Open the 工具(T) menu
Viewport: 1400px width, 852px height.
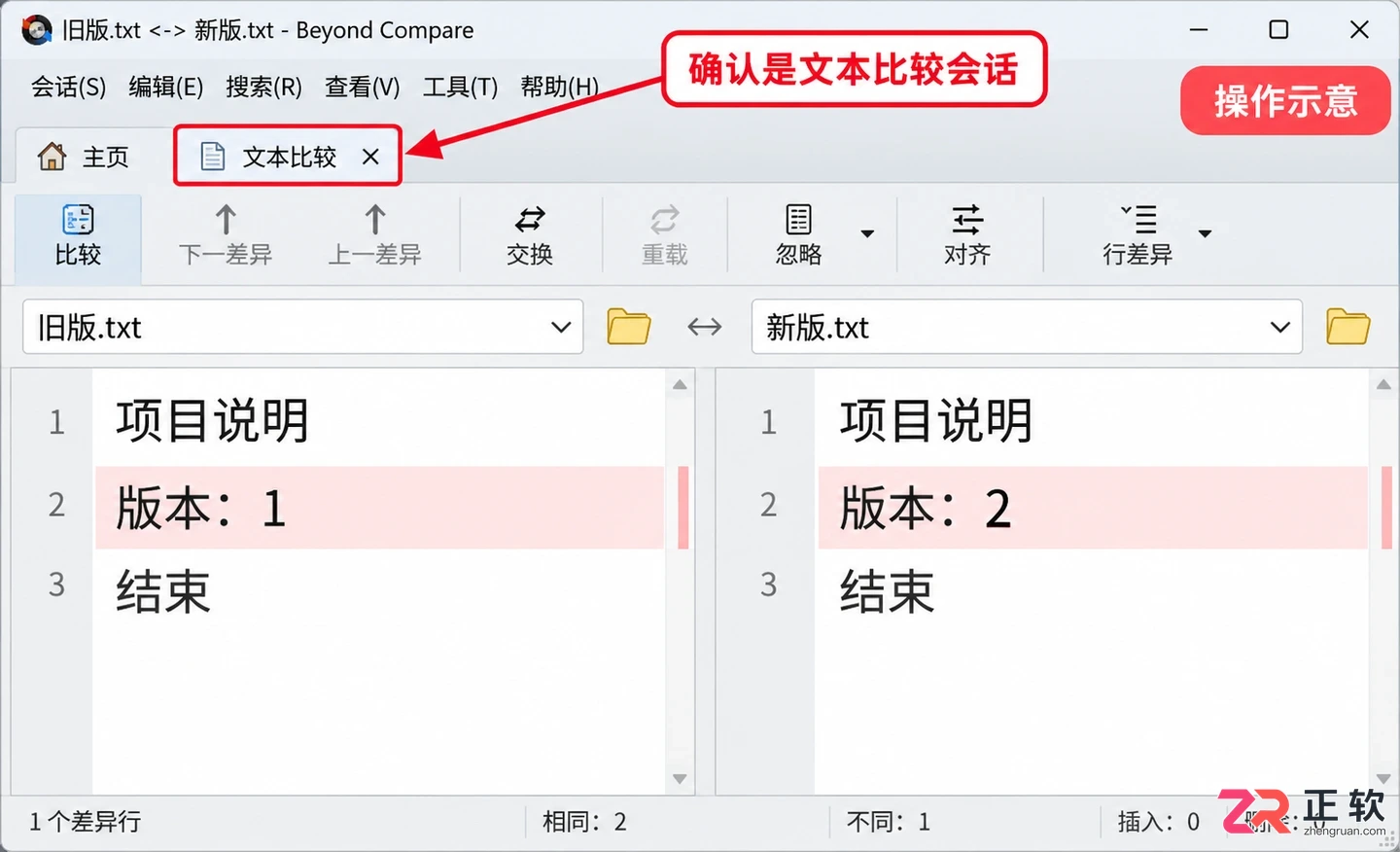tap(460, 87)
